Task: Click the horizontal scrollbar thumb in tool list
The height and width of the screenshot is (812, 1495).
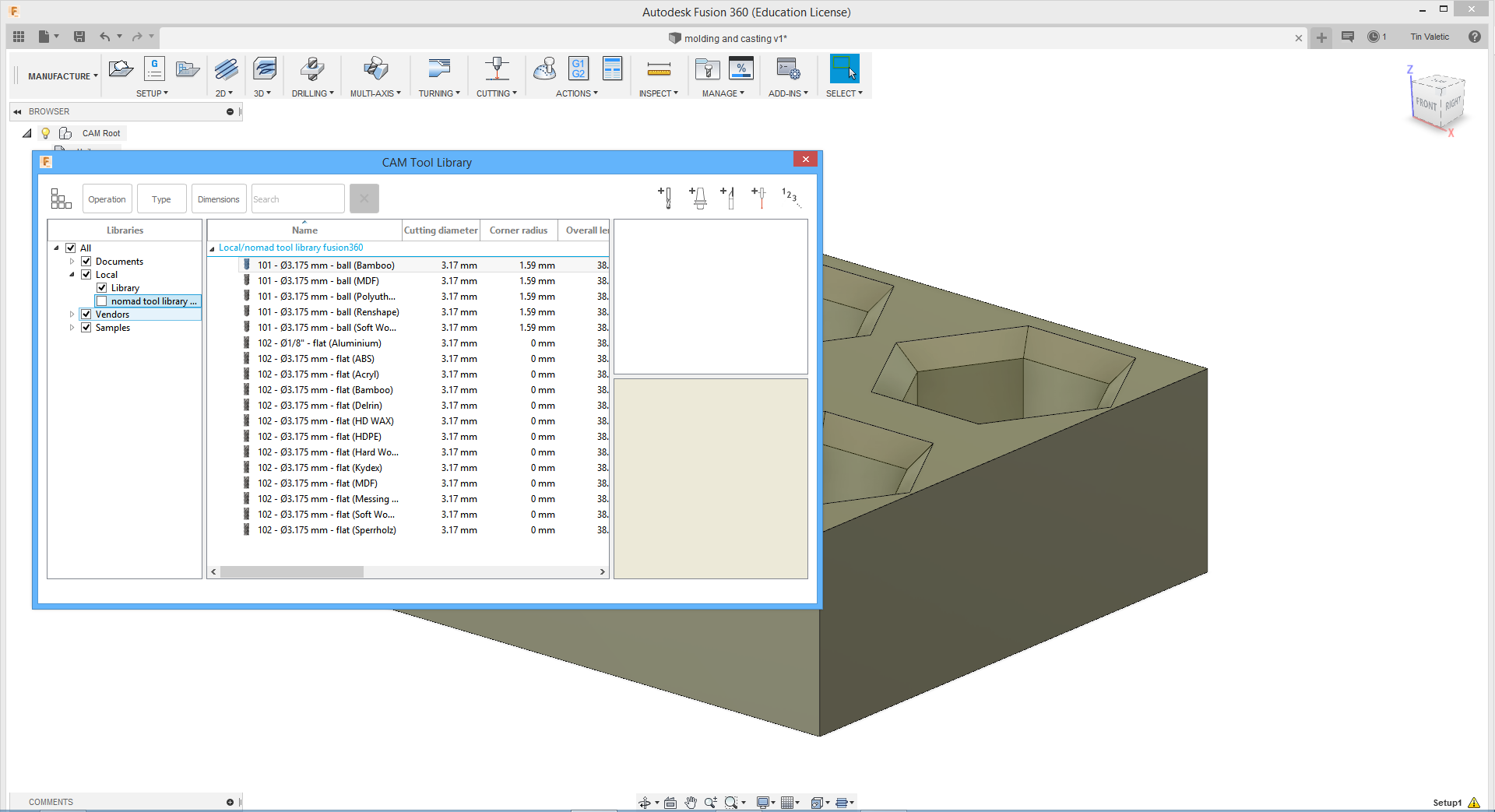Action: pyautogui.click(x=292, y=572)
